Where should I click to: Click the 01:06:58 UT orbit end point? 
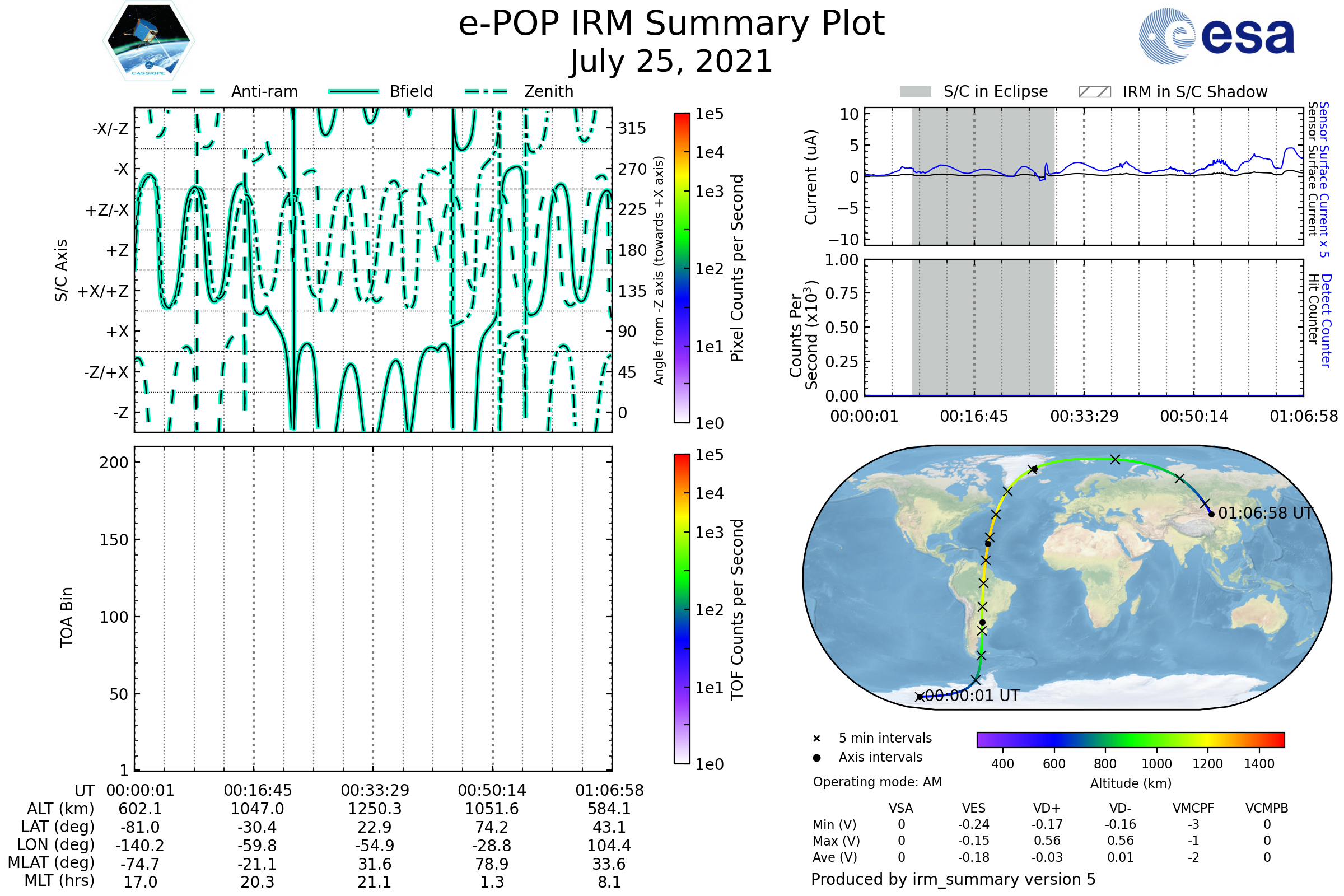coord(1211,514)
